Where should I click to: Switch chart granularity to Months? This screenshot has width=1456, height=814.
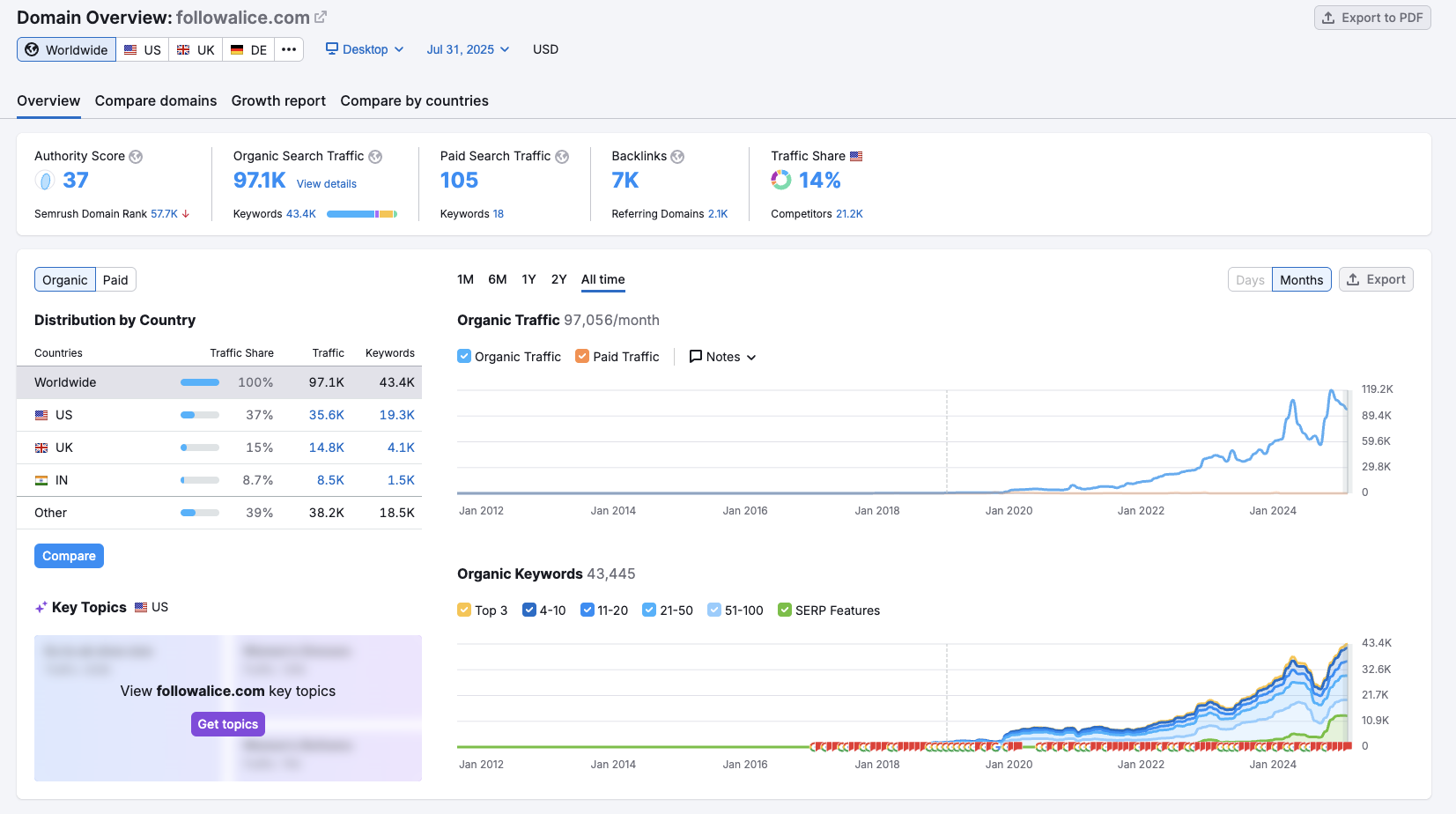pyautogui.click(x=1301, y=280)
